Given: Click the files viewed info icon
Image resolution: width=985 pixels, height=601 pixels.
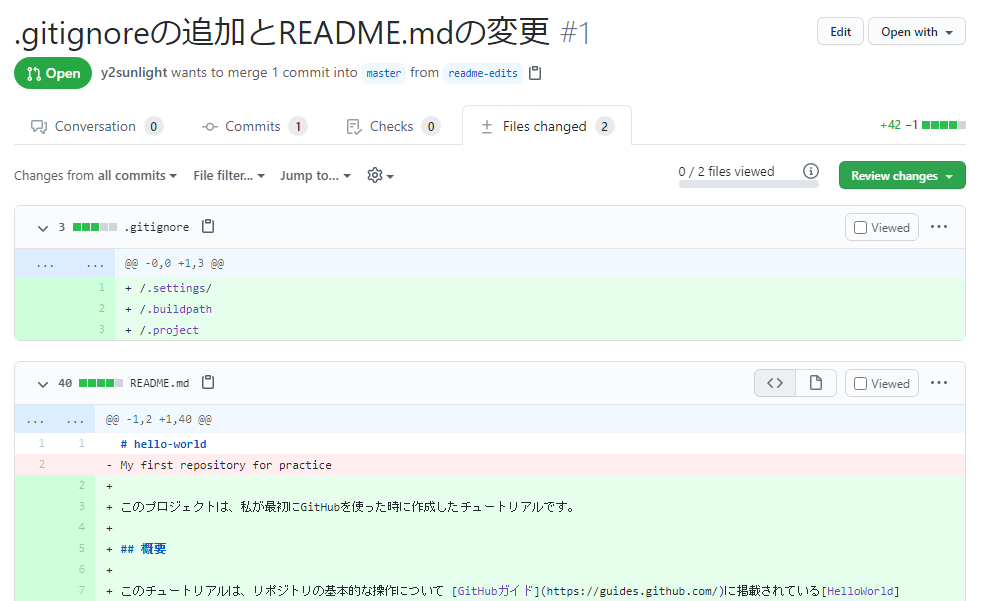Looking at the screenshot, I should pos(811,171).
